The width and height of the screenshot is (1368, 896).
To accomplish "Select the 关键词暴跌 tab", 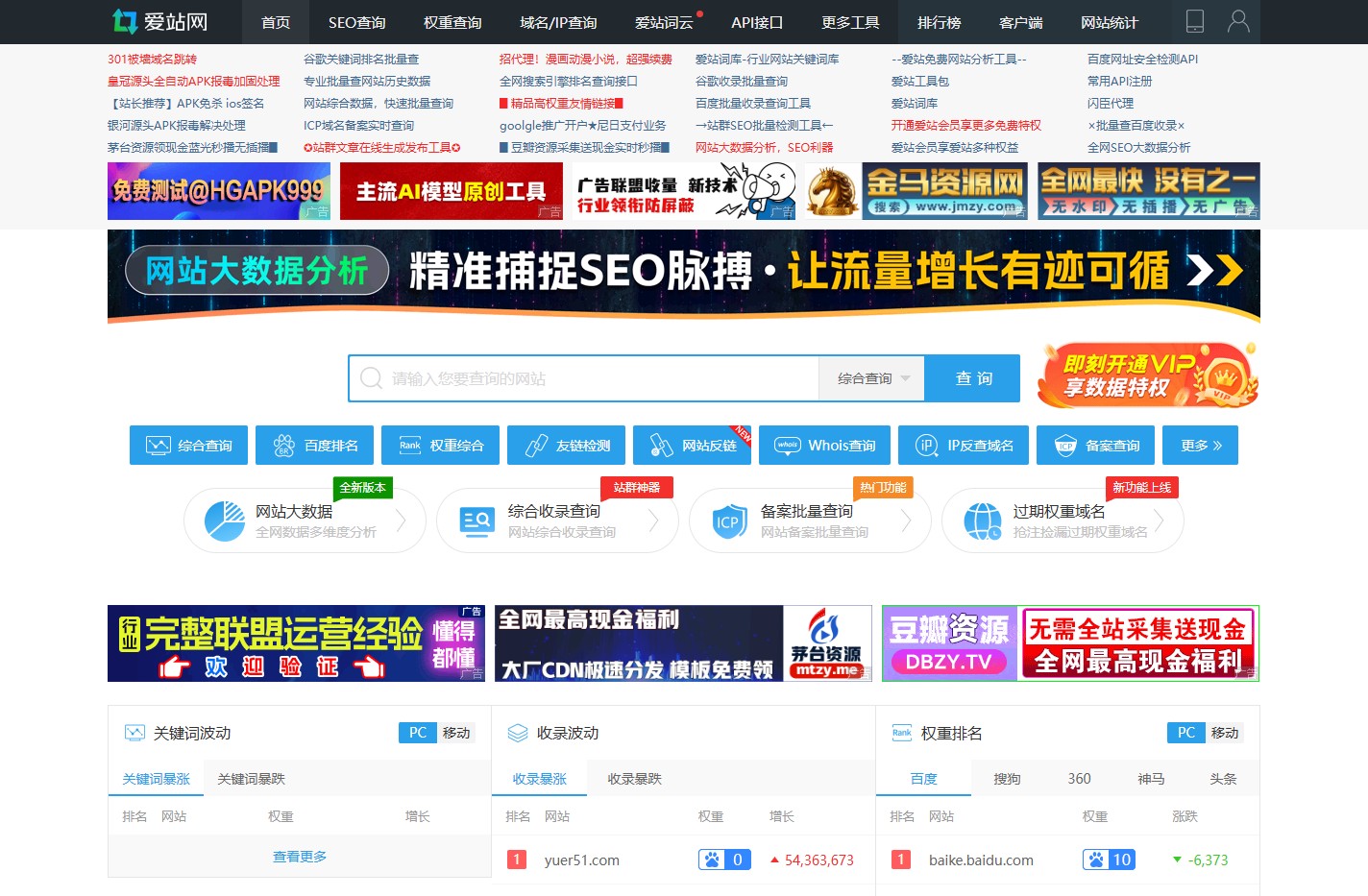I will pos(251,779).
